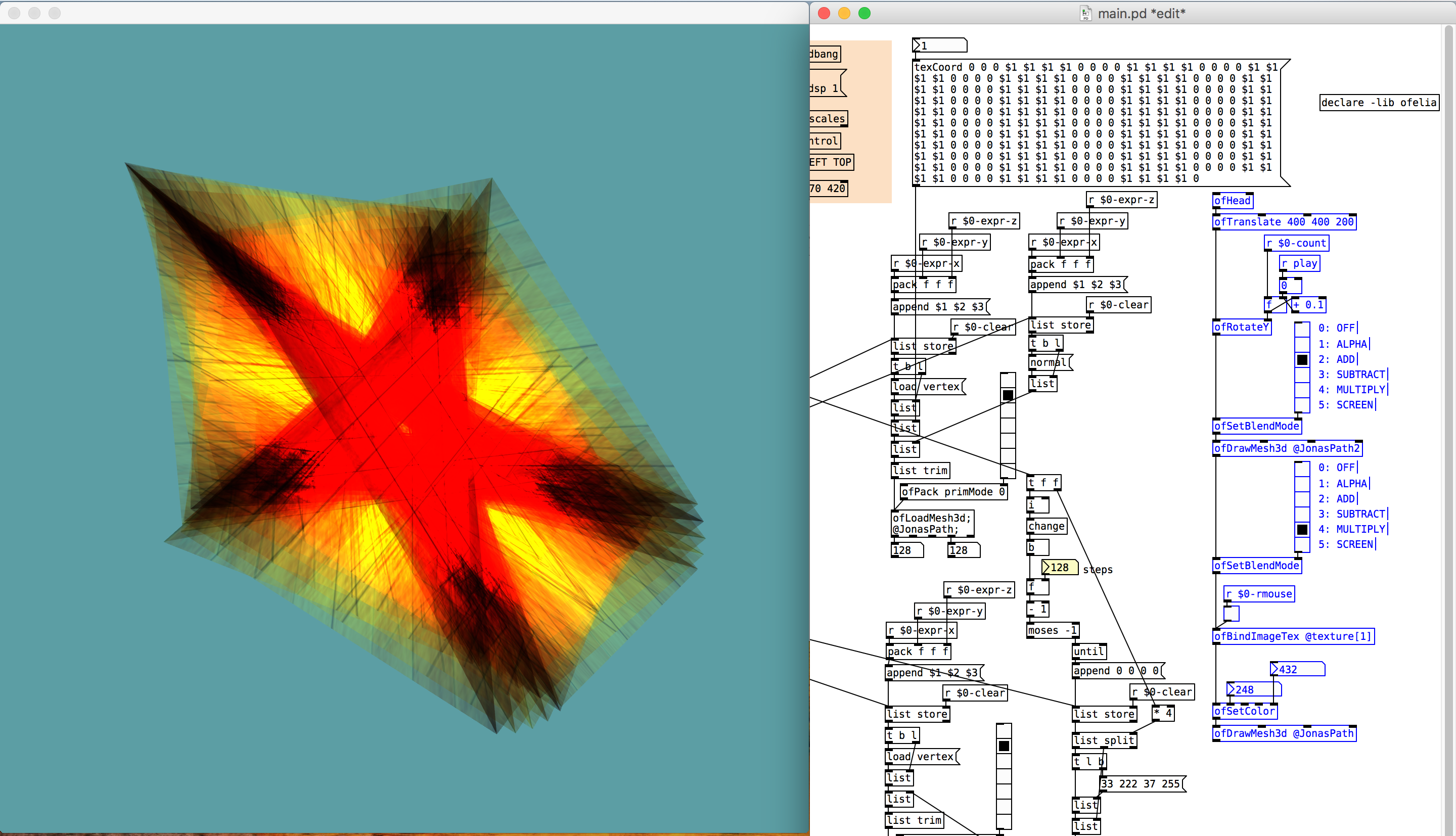Select 4: MULTIPLY cell in lower blend mode radio
The height and width of the screenshot is (836, 1456).
point(1302,529)
